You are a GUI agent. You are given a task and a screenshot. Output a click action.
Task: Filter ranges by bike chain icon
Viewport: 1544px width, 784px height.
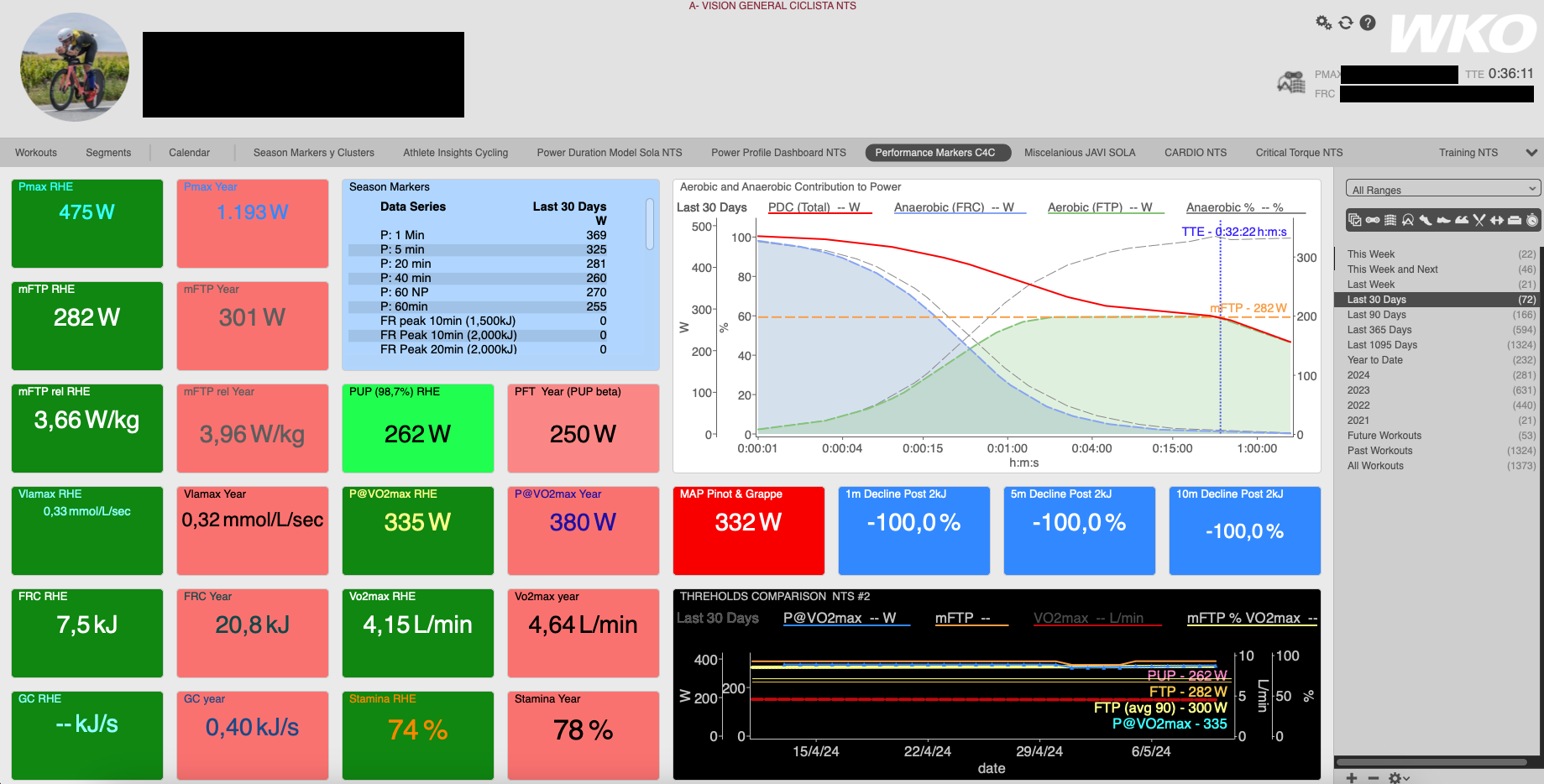(1373, 220)
